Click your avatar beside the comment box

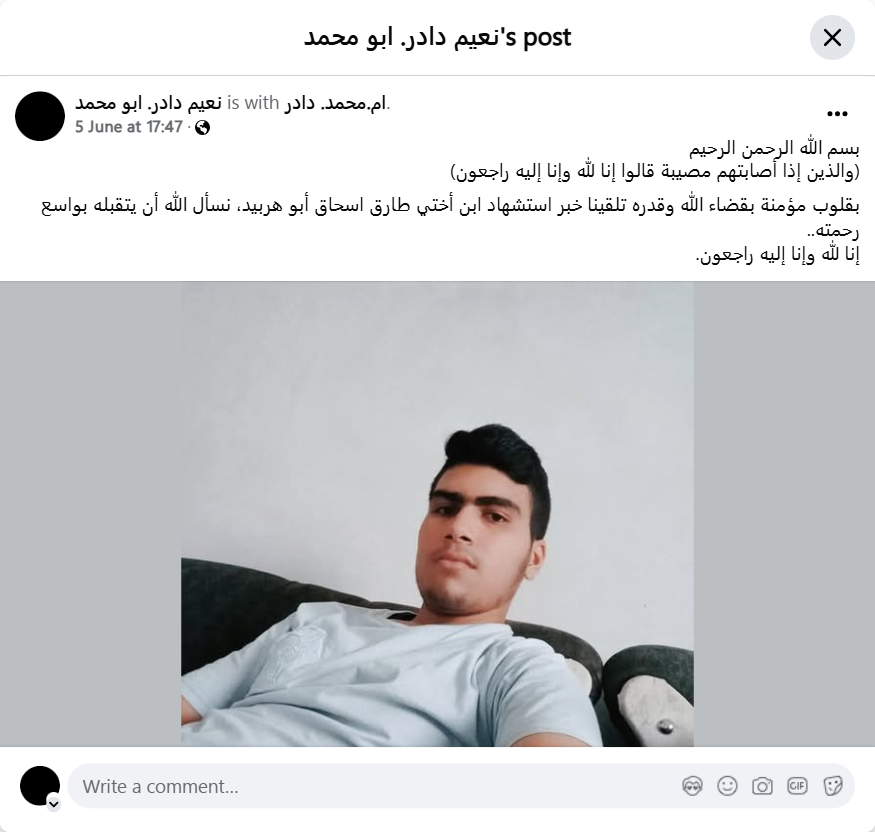pos(40,786)
